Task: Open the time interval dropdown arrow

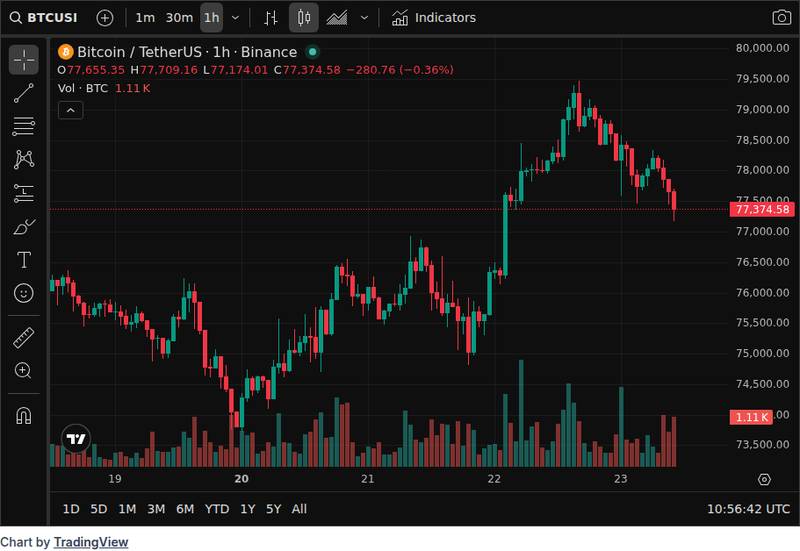Action: (x=235, y=18)
